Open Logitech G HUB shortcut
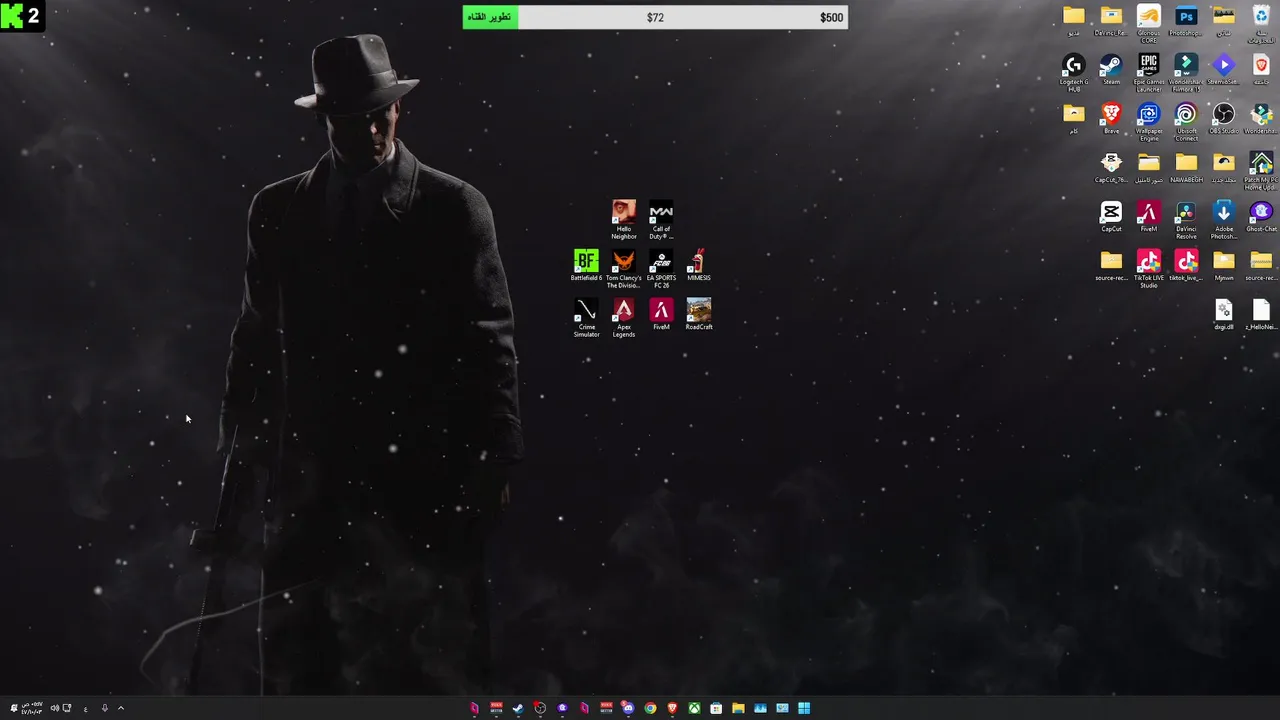The image size is (1280, 720). coord(1074,72)
